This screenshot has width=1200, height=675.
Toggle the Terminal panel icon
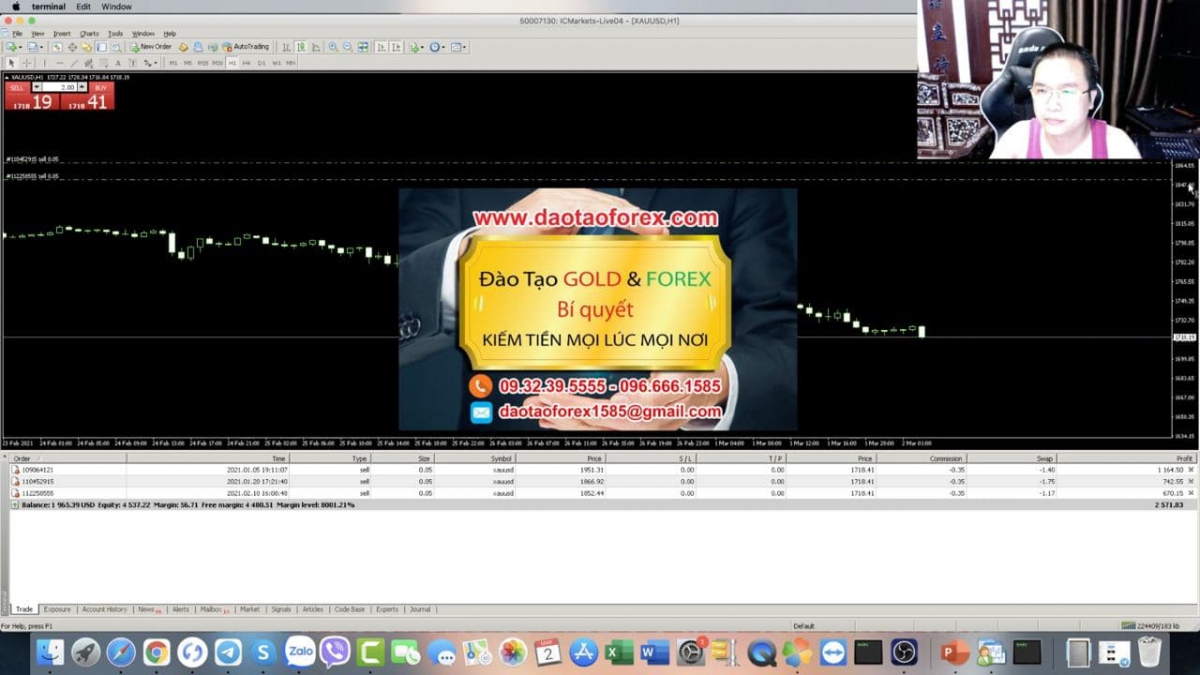[x=101, y=47]
